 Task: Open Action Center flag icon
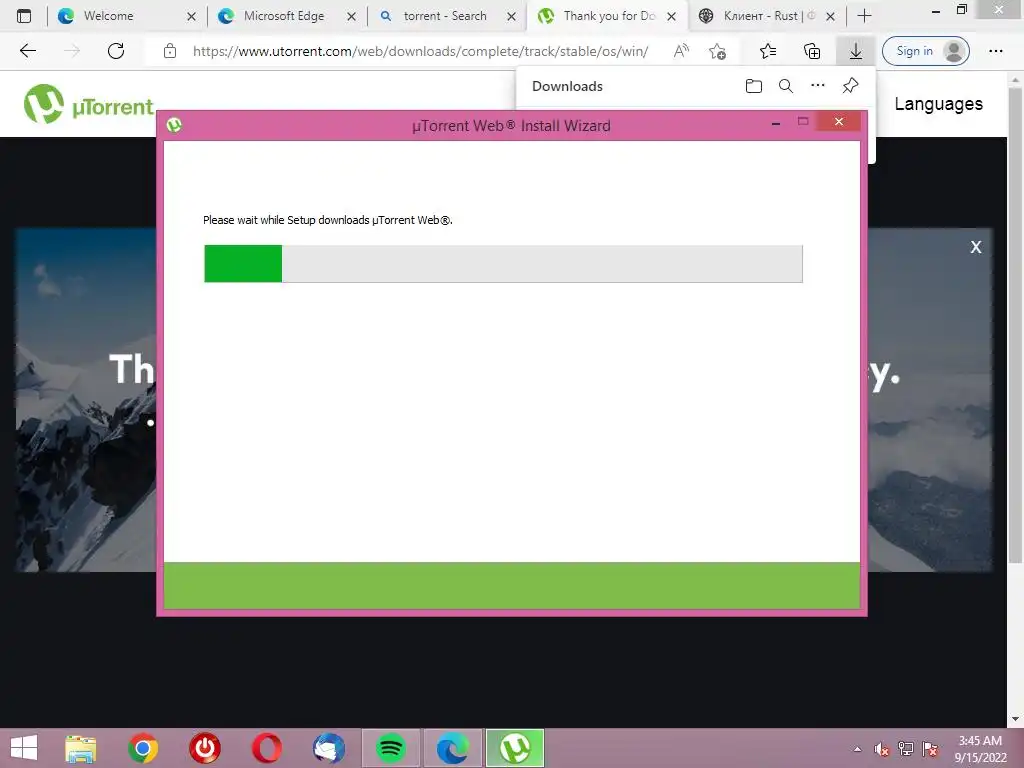click(x=930, y=749)
